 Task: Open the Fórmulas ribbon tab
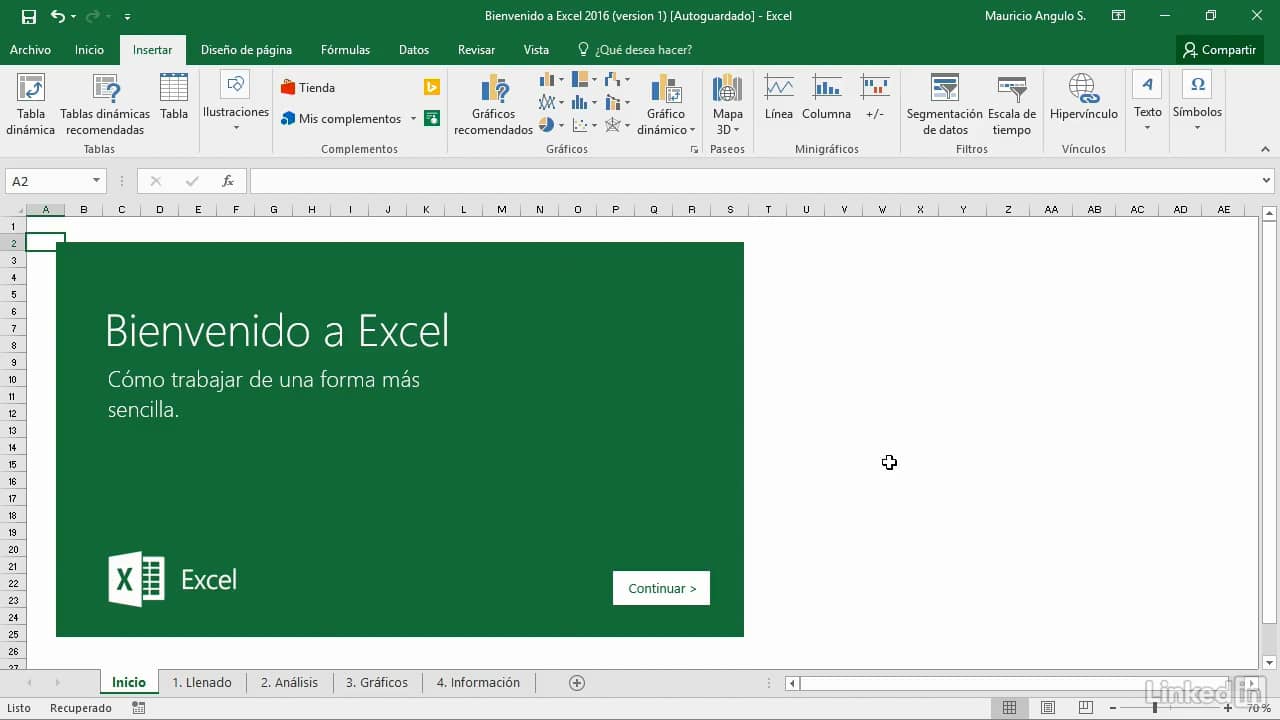tap(345, 50)
